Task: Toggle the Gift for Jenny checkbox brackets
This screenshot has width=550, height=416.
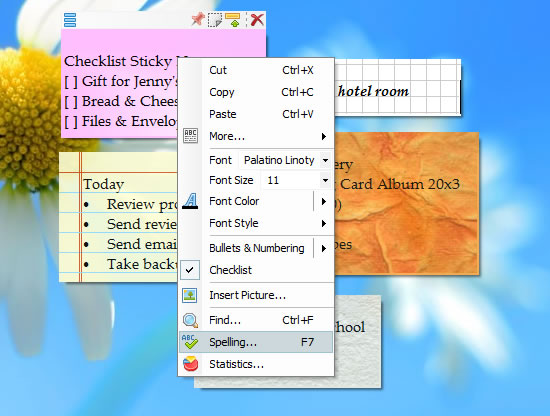Action: click(71, 82)
